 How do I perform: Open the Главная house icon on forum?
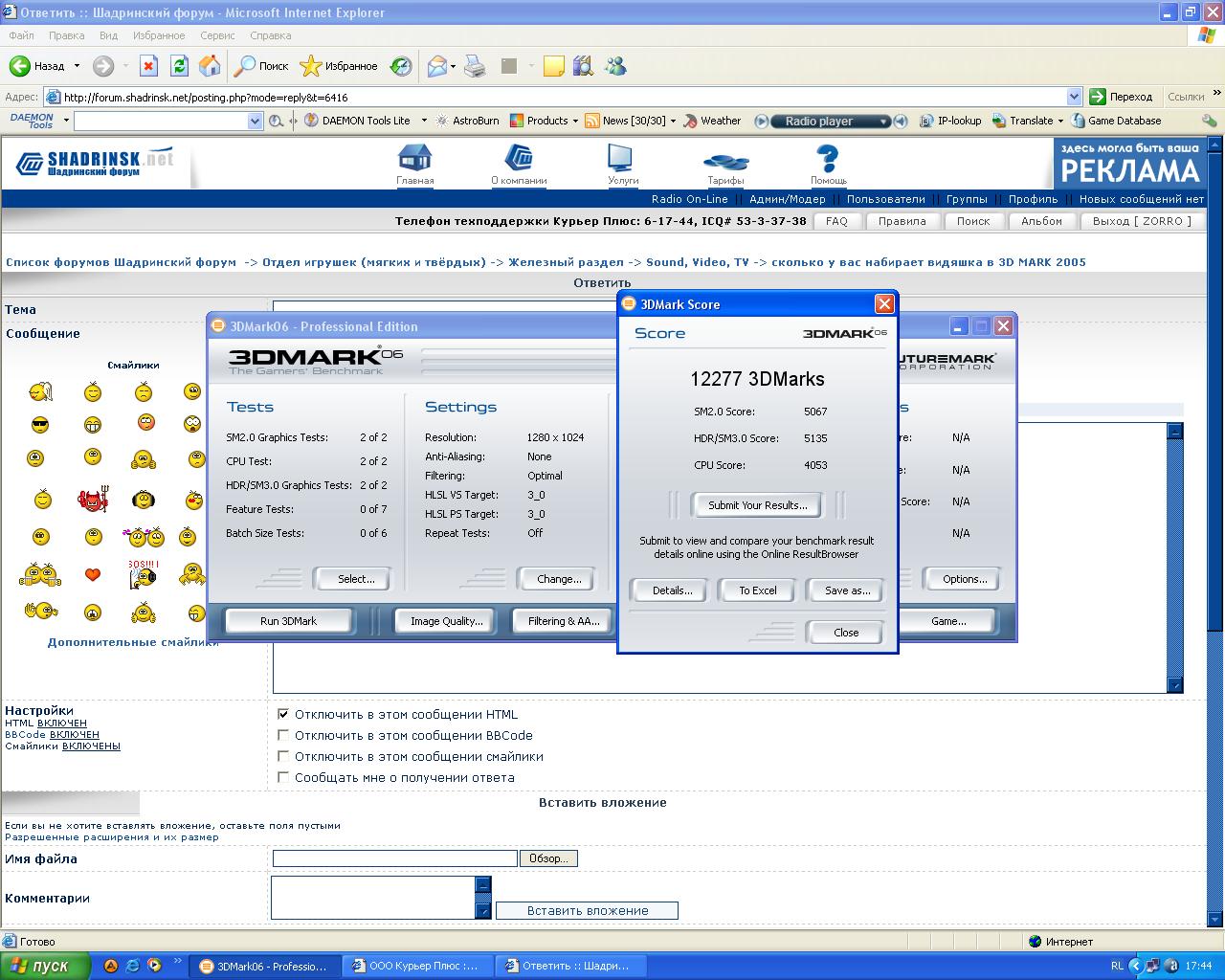click(x=414, y=157)
